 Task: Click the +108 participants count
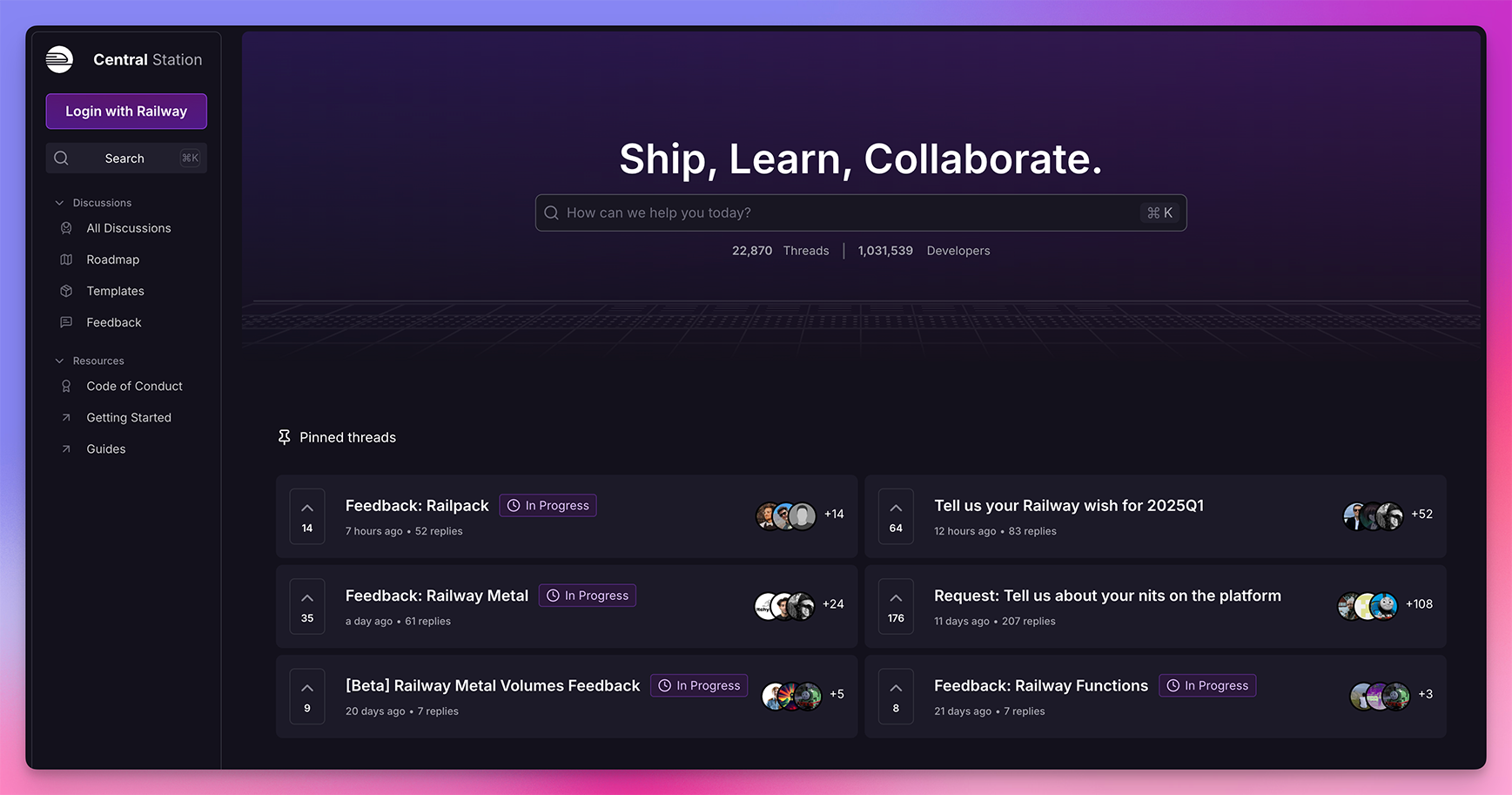pyautogui.click(x=1419, y=604)
